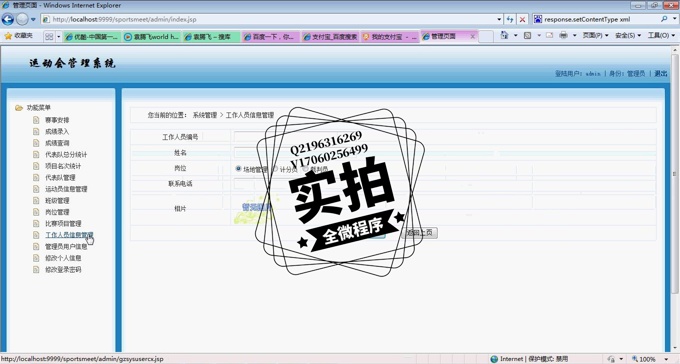Click the browser Back arrow button

pyautogui.click(x=8, y=20)
